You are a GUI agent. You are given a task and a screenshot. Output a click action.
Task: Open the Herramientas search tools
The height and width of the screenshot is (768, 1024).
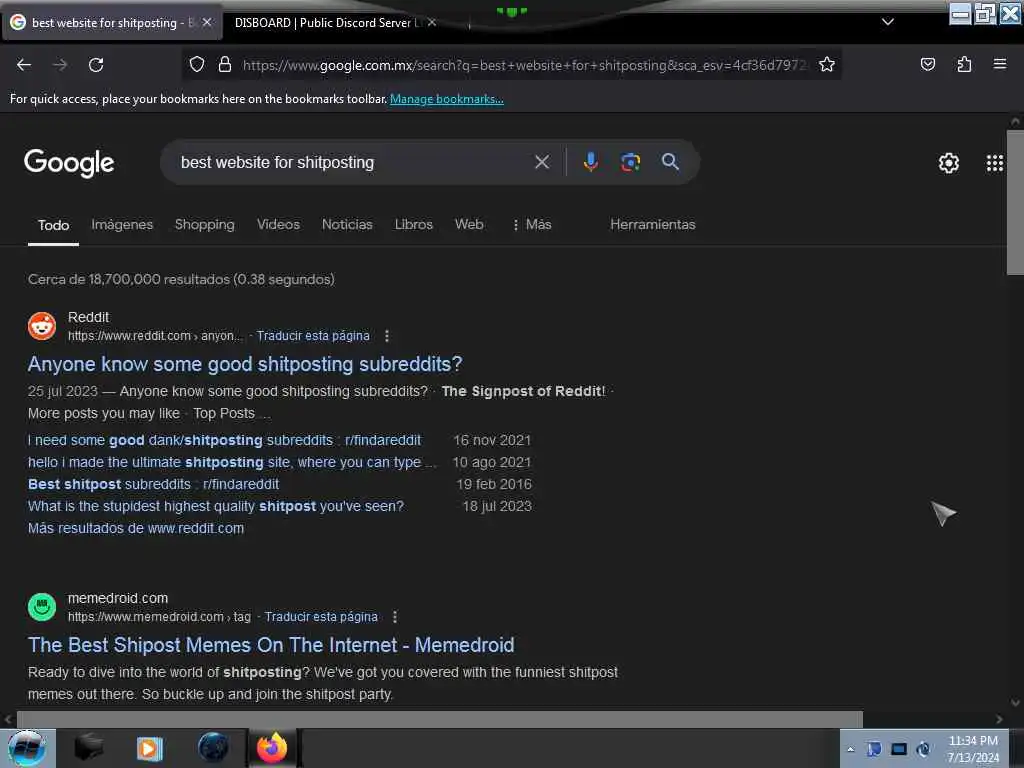point(652,225)
